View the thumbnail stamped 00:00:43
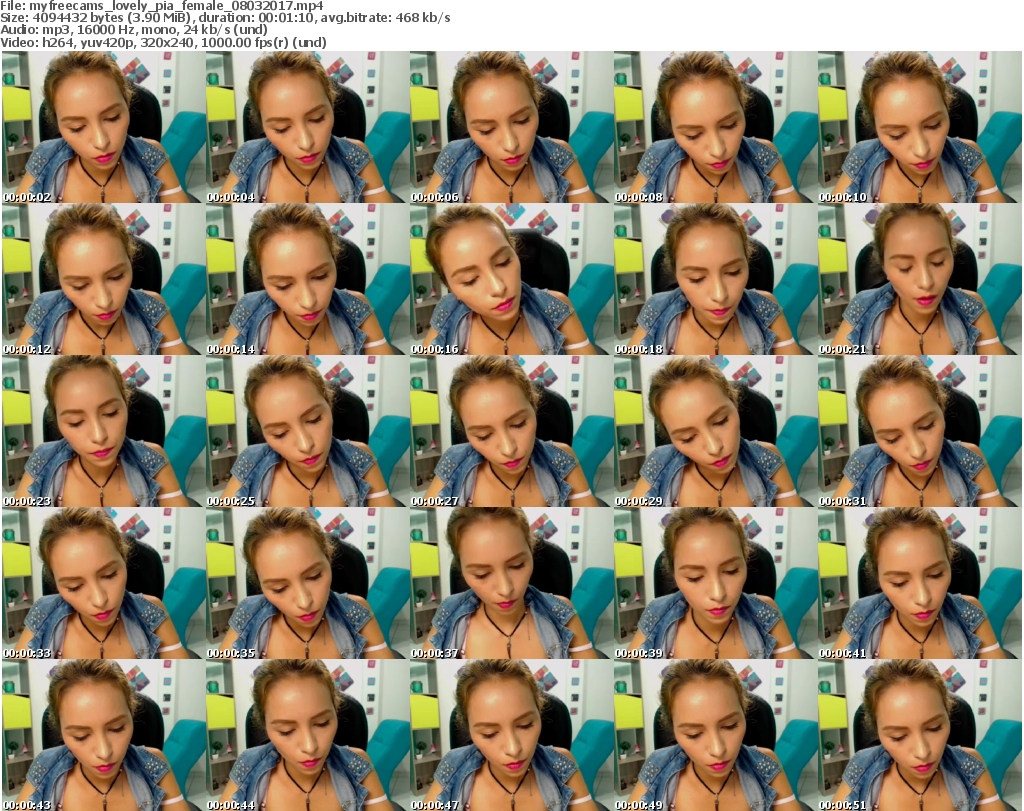Viewport: 1024px width, 811px height. pos(103,735)
